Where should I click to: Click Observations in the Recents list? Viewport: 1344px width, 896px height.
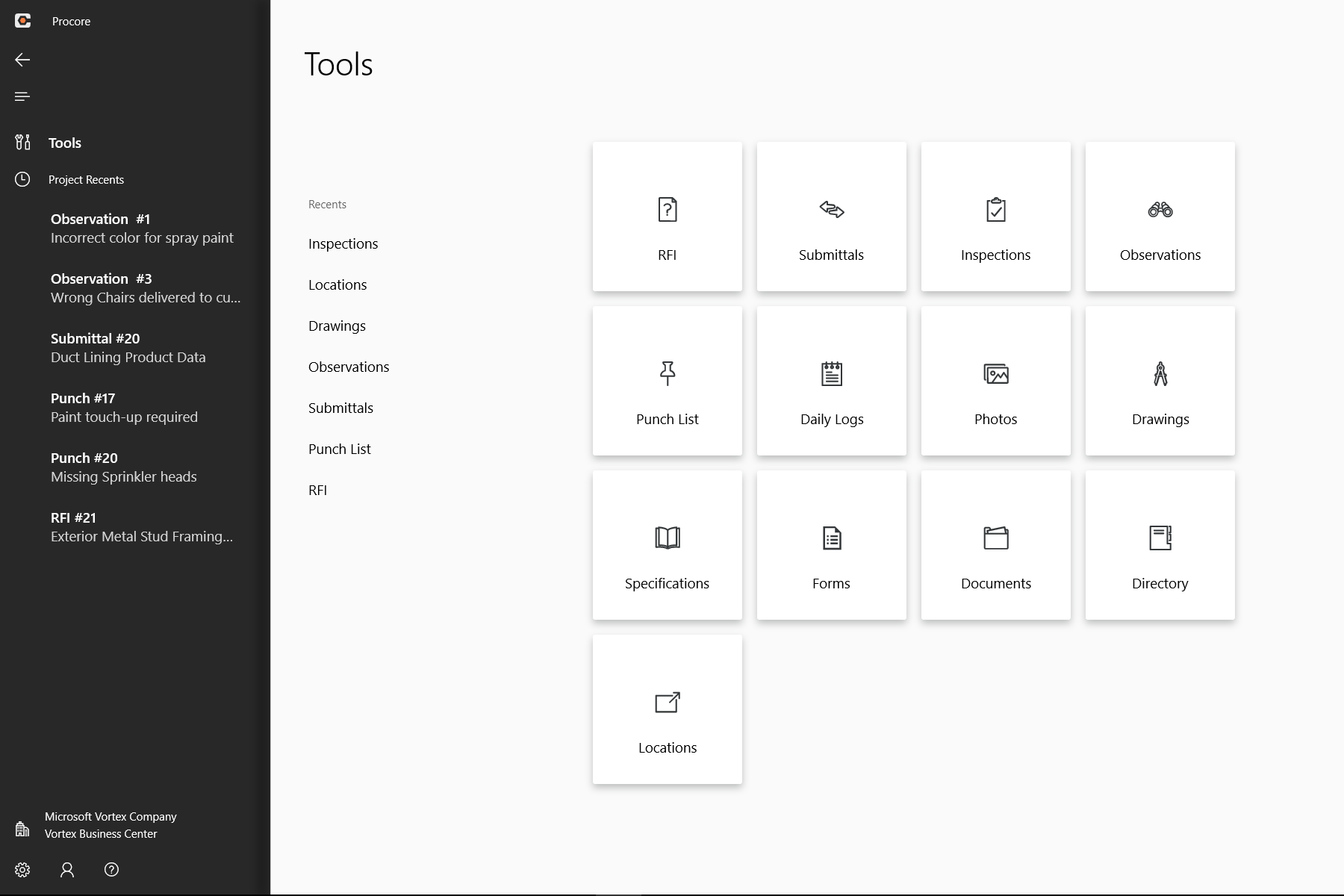click(349, 367)
